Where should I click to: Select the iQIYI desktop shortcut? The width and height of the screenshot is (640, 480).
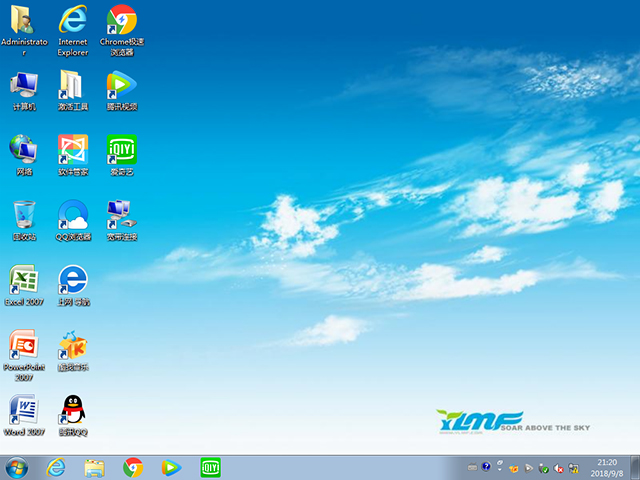click(122, 151)
